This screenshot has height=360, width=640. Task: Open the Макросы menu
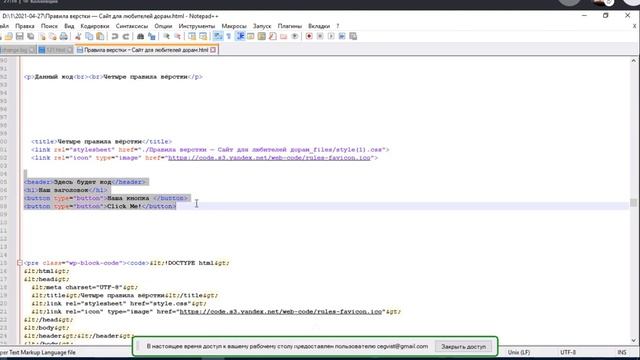click(234, 26)
